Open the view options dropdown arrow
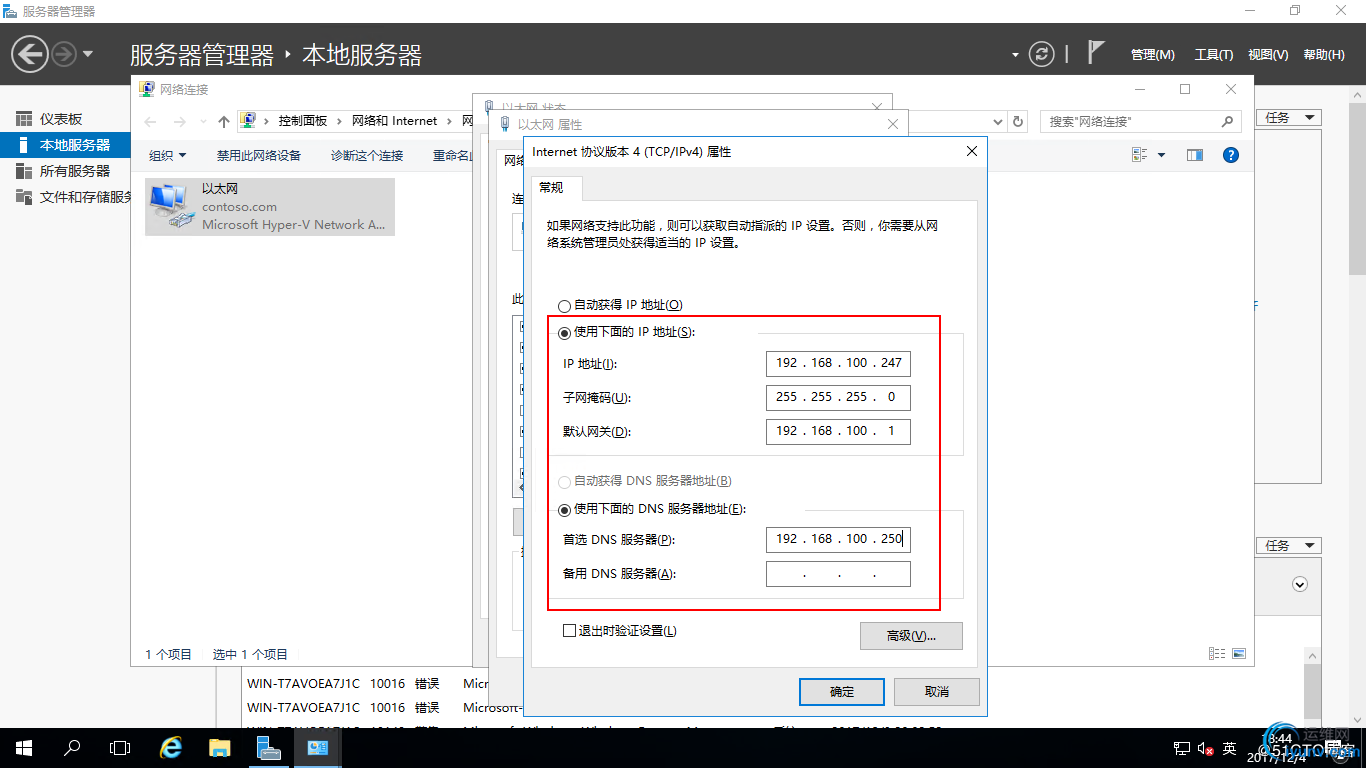1366x768 pixels. 1161,155
